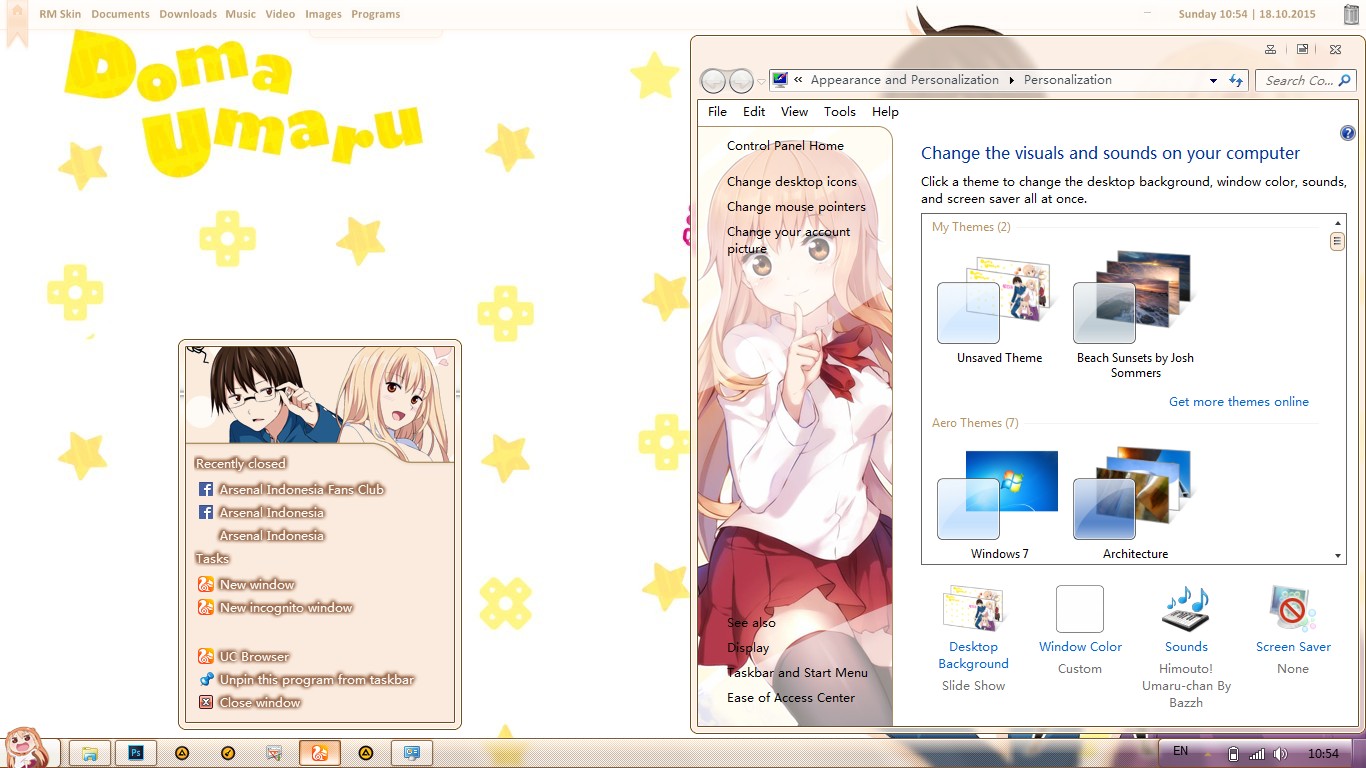This screenshot has width=1366, height=768.
Task: Open the Desktop Background slide show icon
Action: click(x=973, y=610)
